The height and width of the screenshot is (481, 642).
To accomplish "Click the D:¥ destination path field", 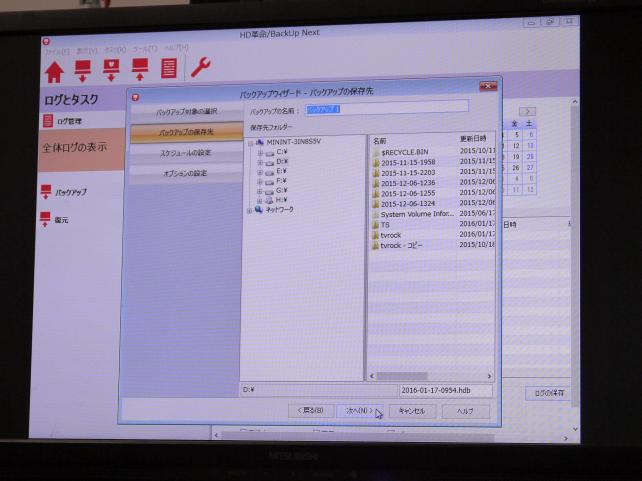I will [319, 390].
